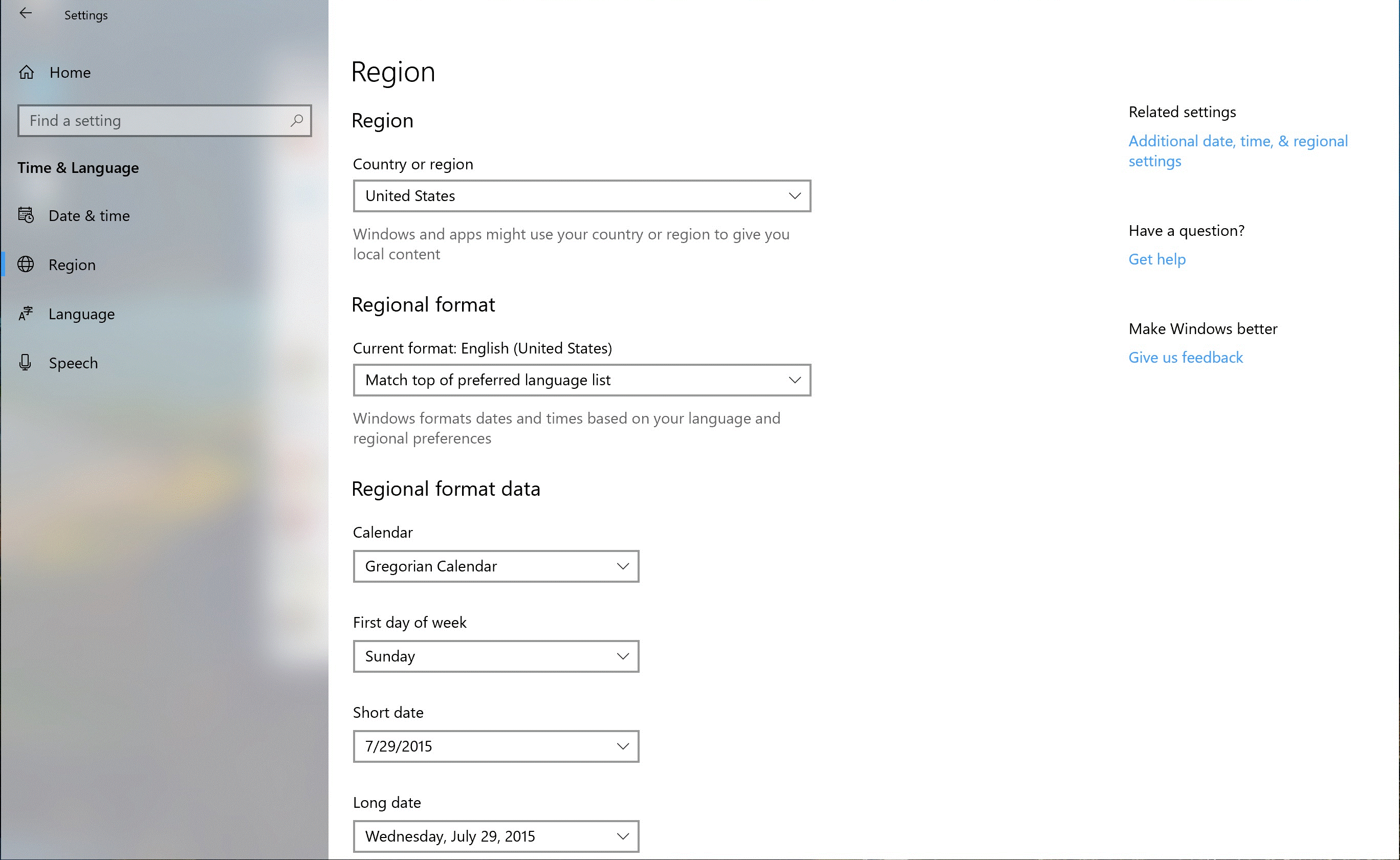Click the Language icon in sidebar
1400x860 pixels.
pos(28,314)
